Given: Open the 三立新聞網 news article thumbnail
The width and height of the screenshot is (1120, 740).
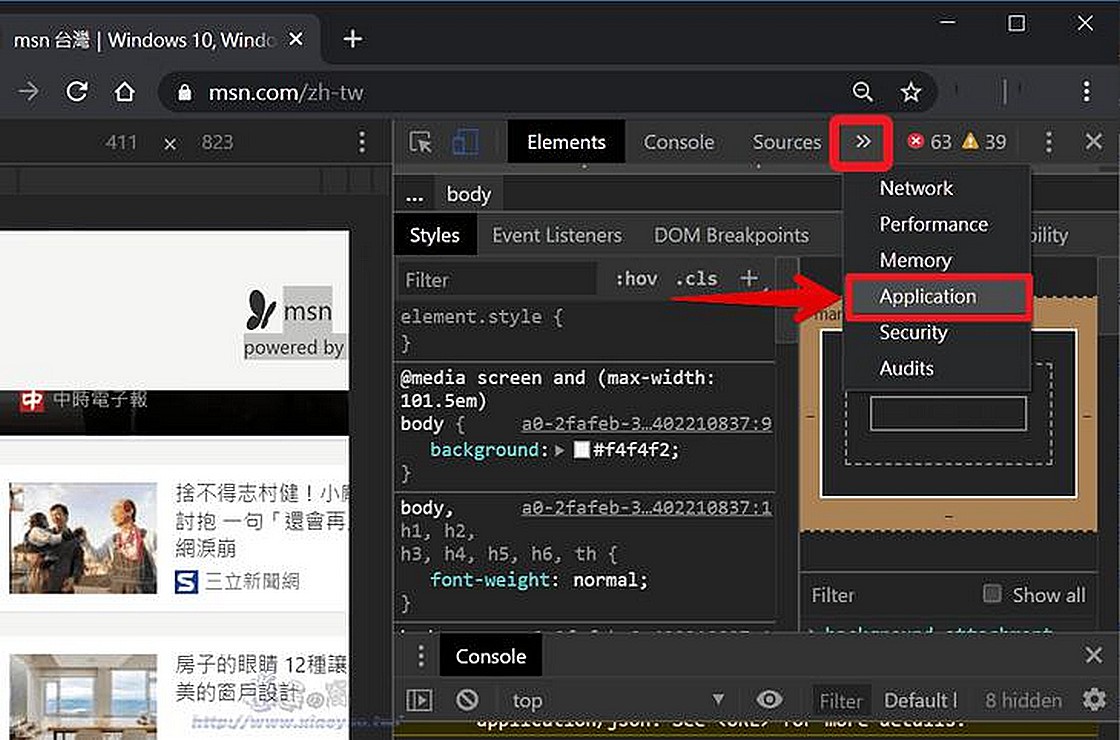Looking at the screenshot, I should point(83,538).
